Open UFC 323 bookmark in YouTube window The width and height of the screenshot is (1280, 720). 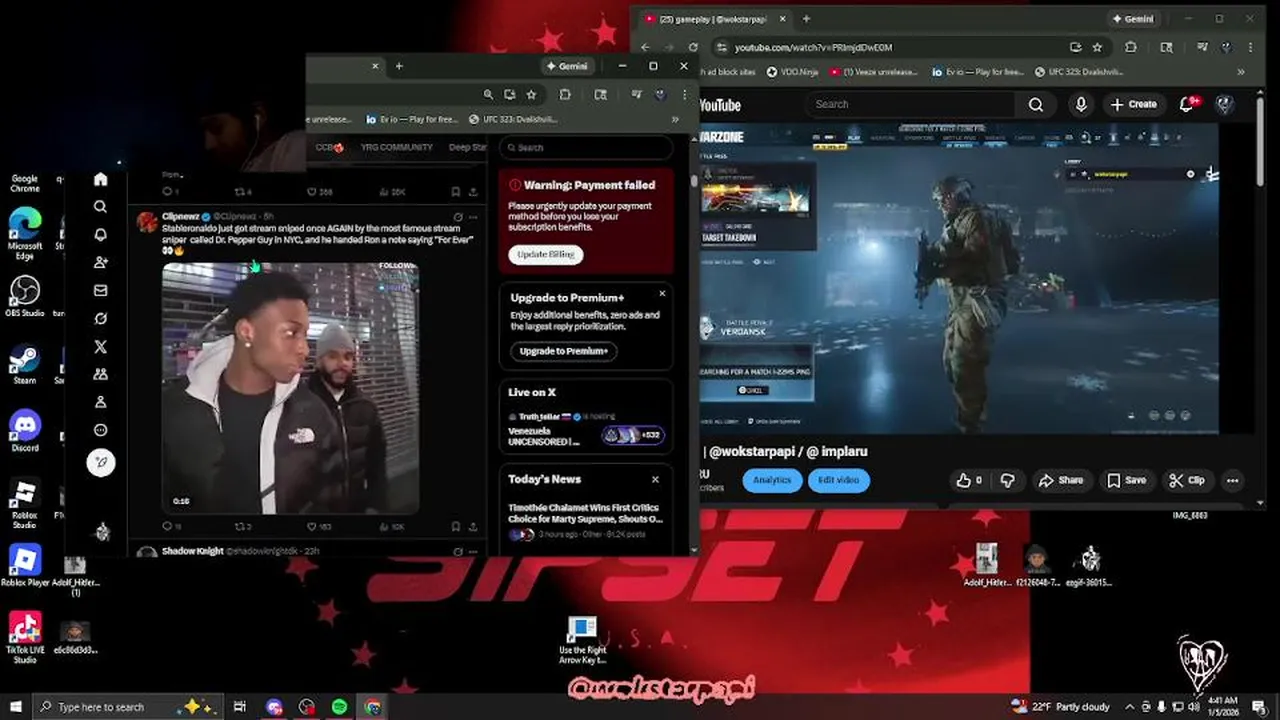[1079, 72]
